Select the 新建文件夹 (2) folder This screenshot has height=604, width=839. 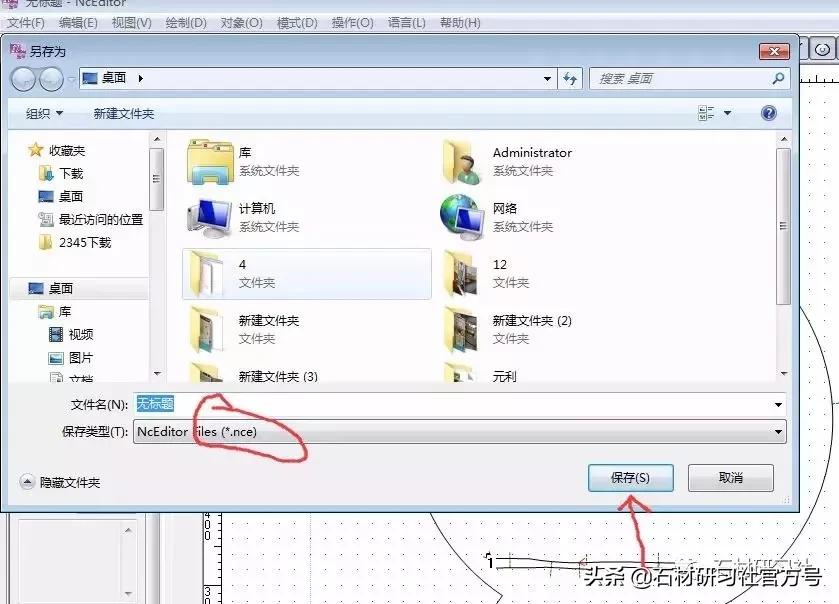pos(506,330)
